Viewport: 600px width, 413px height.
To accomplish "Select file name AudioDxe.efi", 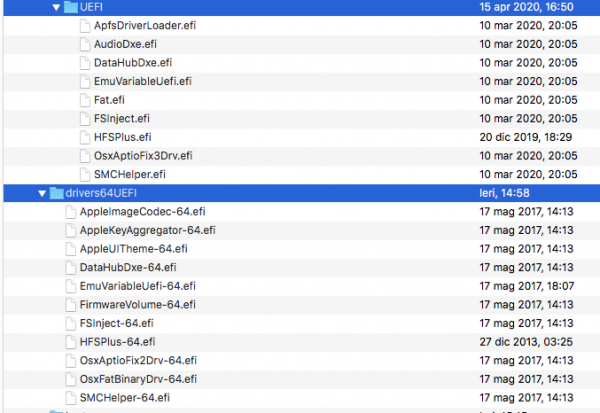I will pos(126,44).
